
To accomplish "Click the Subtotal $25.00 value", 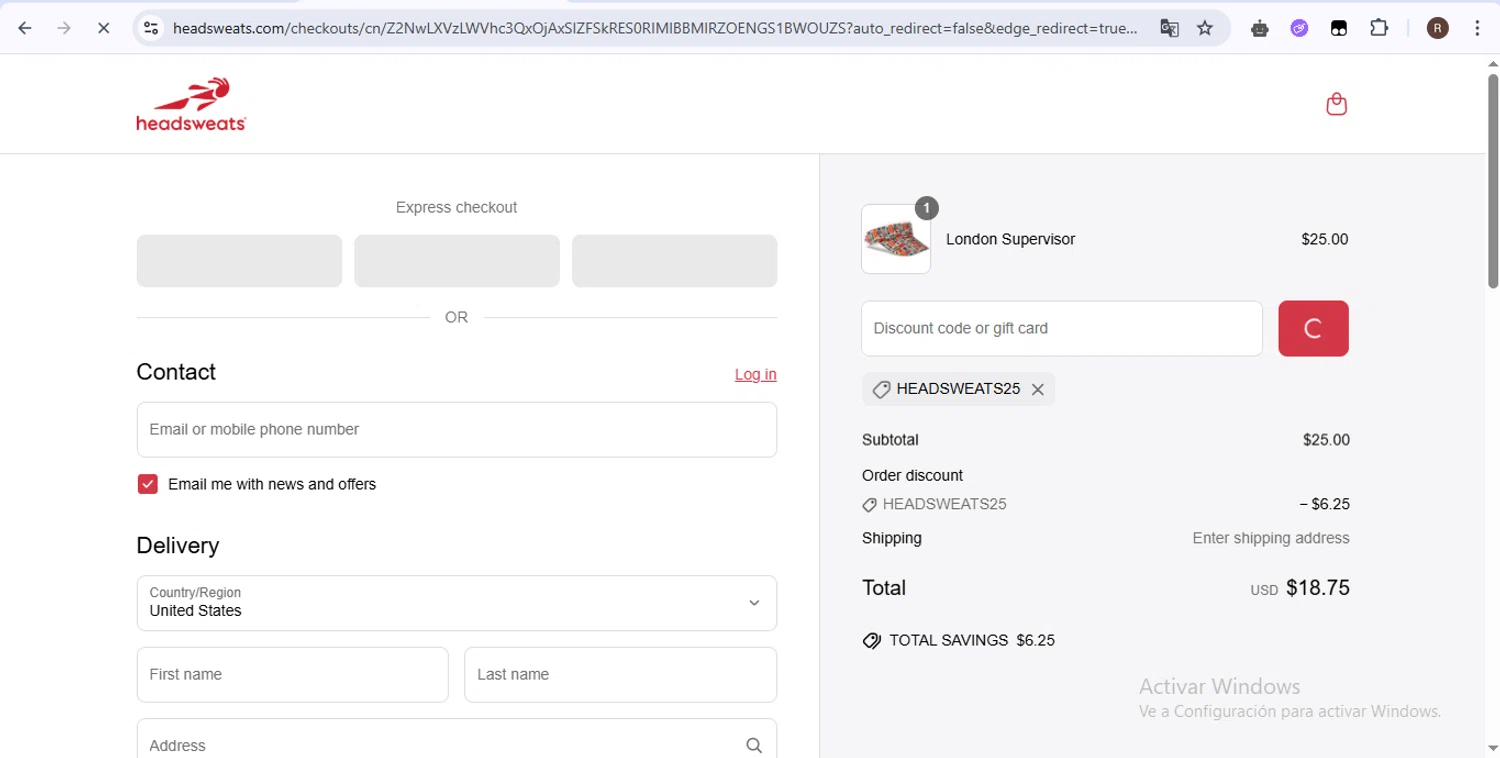I will 1326,440.
